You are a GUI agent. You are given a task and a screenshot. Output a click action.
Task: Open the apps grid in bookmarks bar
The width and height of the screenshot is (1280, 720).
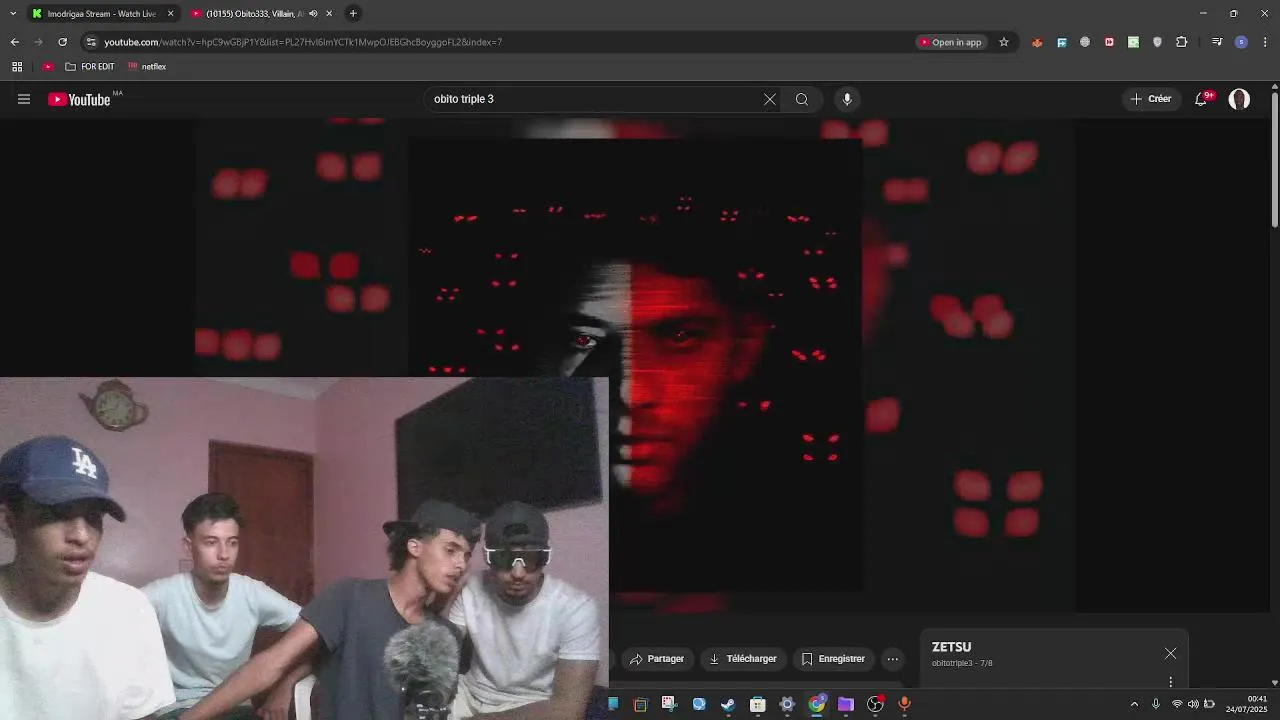[x=17, y=67]
